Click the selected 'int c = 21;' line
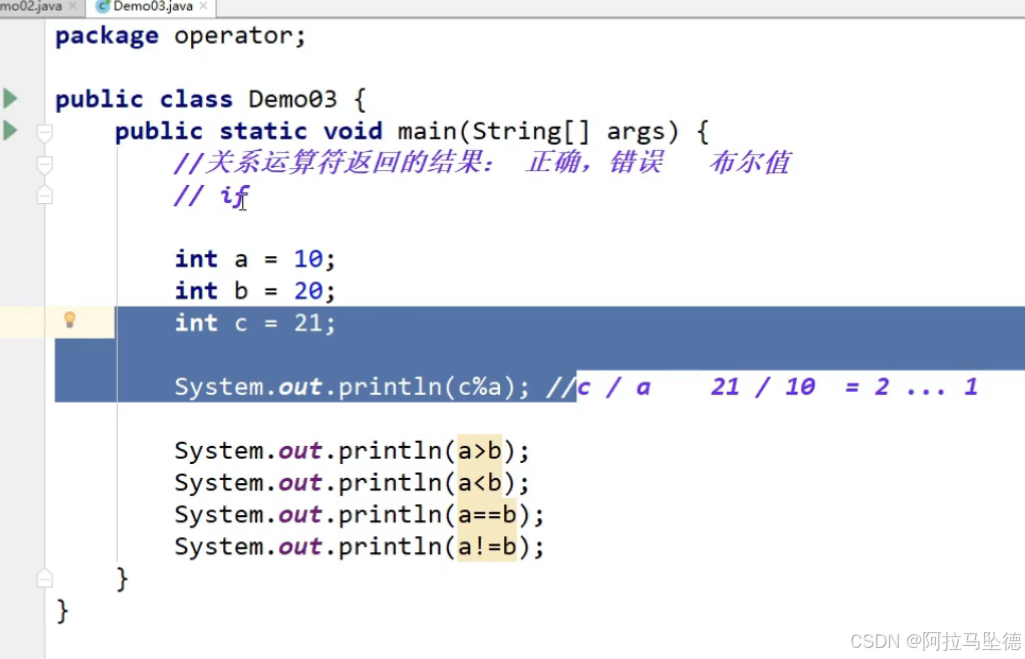Image resolution: width=1025 pixels, height=659 pixels. coord(255,323)
